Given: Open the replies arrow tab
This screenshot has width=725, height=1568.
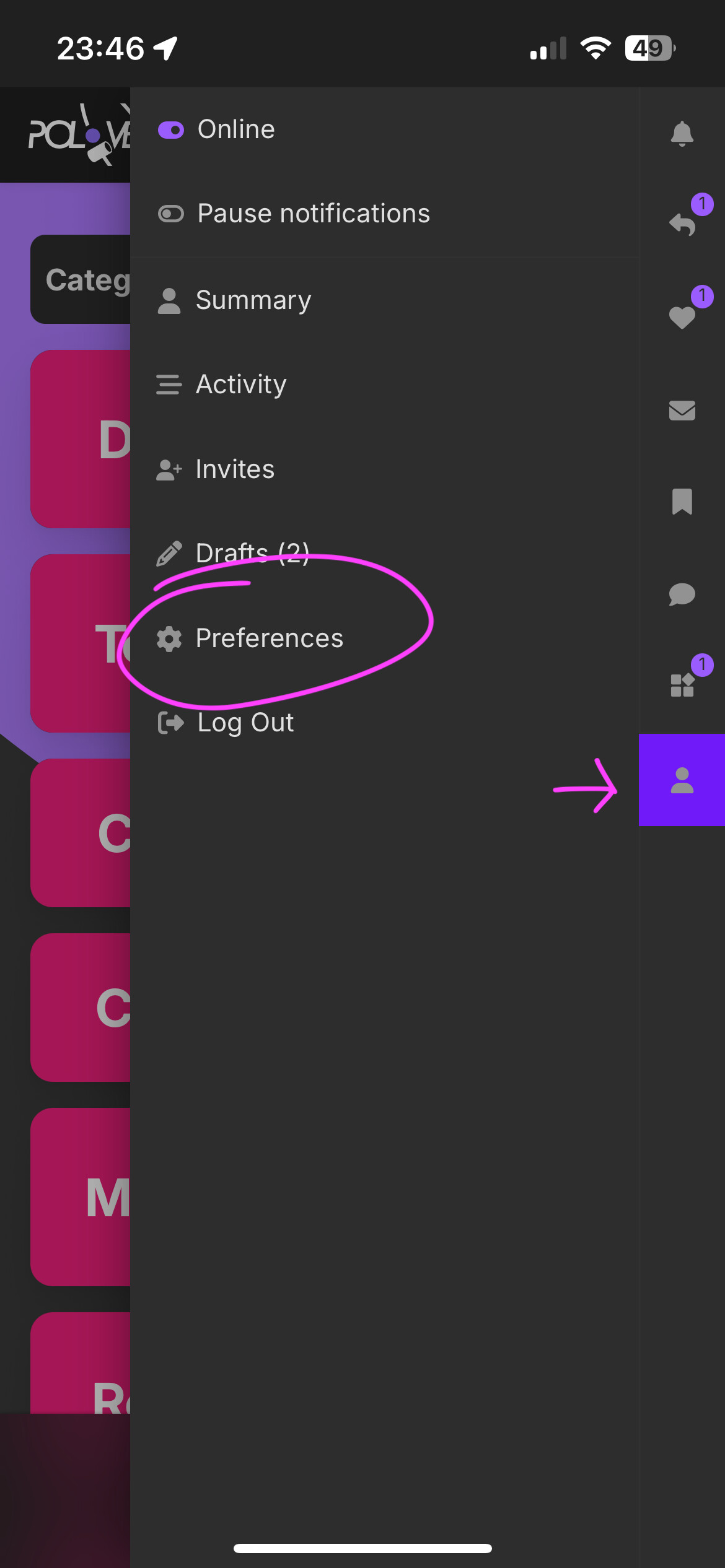Looking at the screenshot, I should click(682, 224).
